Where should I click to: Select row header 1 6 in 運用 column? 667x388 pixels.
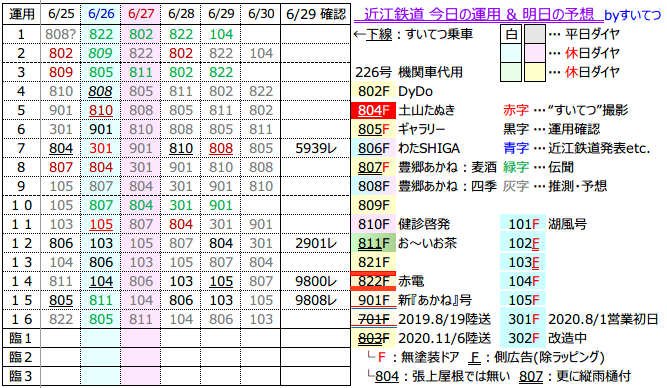click(x=22, y=319)
